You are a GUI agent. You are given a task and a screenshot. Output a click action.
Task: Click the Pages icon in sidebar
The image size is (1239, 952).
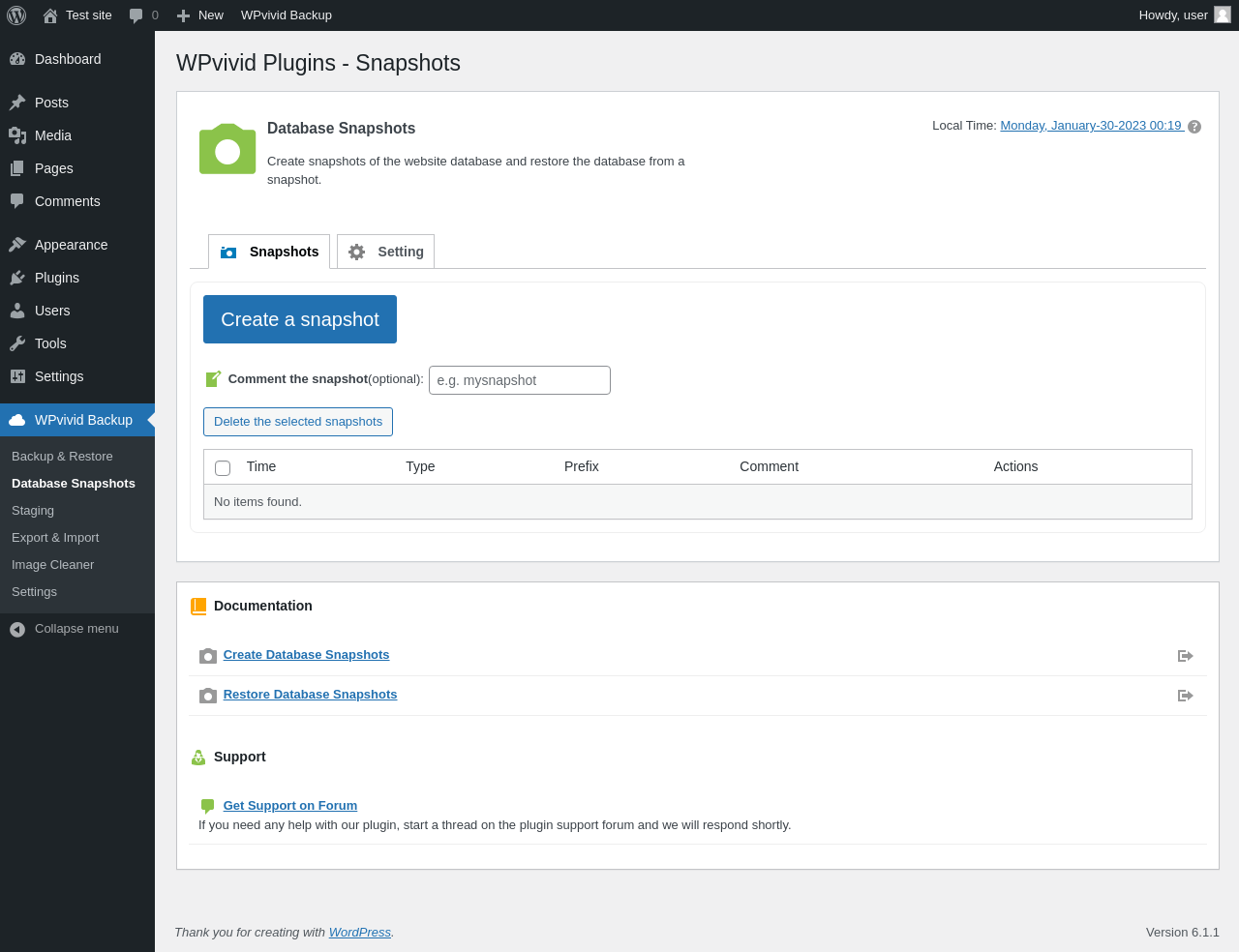click(17, 168)
